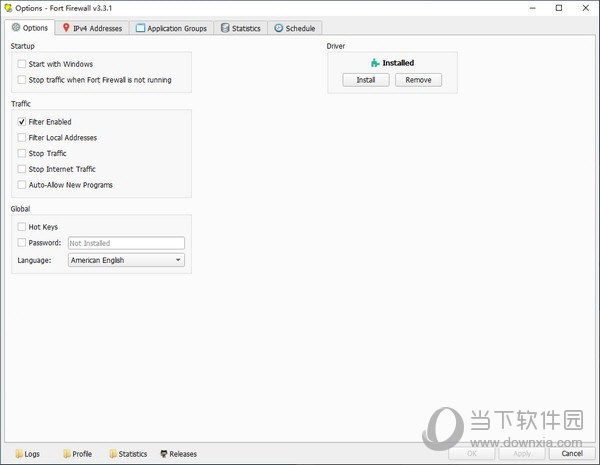Image resolution: width=600 pixels, height=465 pixels.
Task: Click the Profile folder icon
Action: pos(67,454)
